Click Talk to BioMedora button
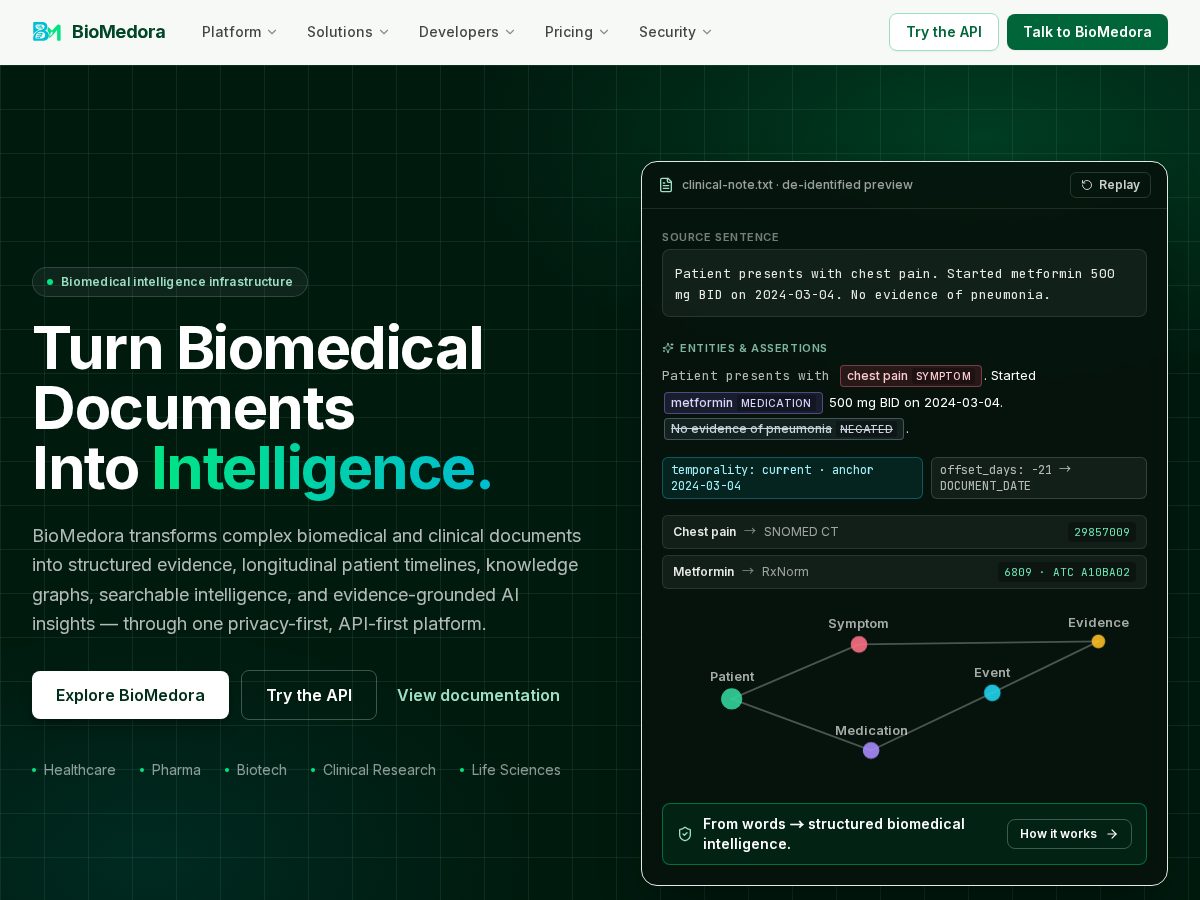 tap(1087, 32)
